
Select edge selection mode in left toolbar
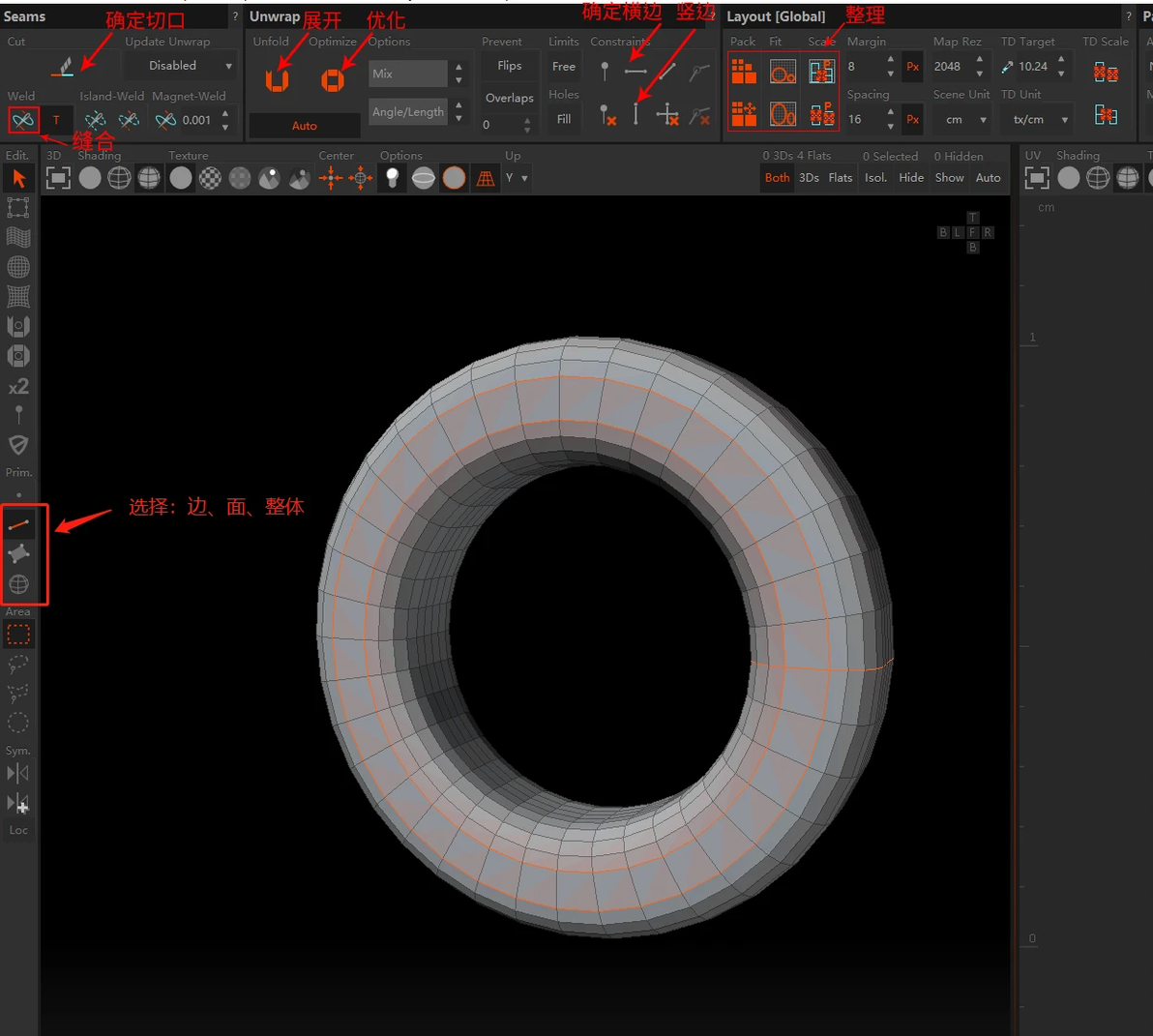pyautogui.click(x=18, y=524)
